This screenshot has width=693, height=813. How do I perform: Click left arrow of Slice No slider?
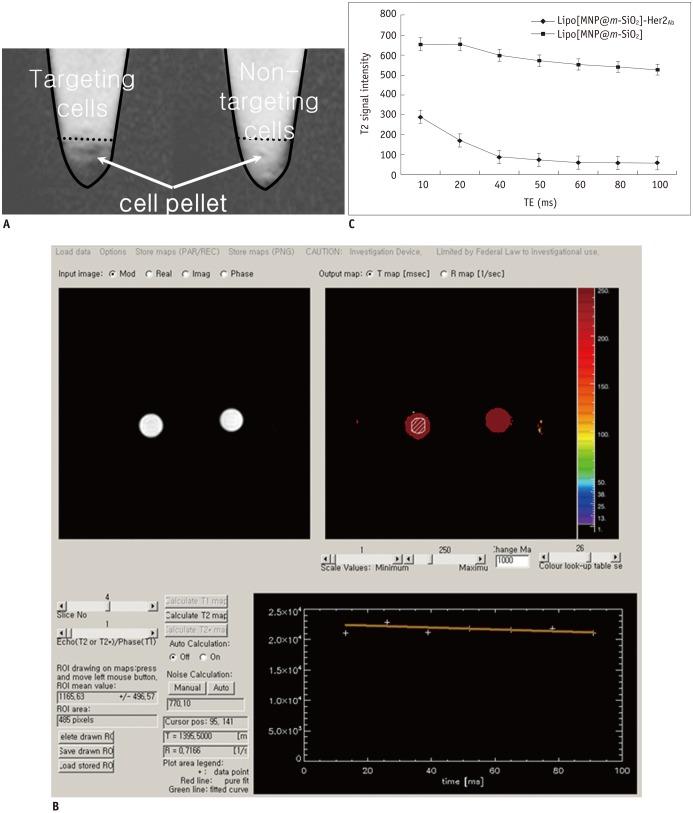coord(62,606)
